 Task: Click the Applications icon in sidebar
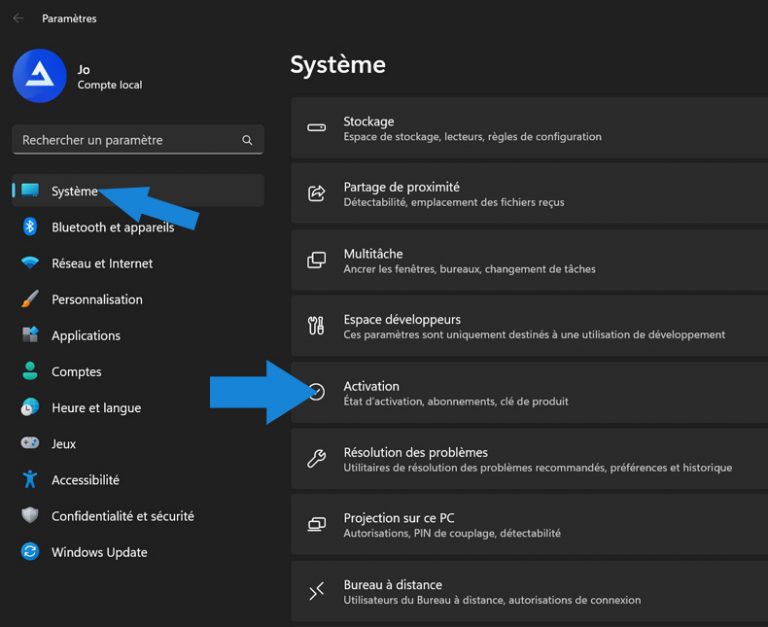pos(30,335)
